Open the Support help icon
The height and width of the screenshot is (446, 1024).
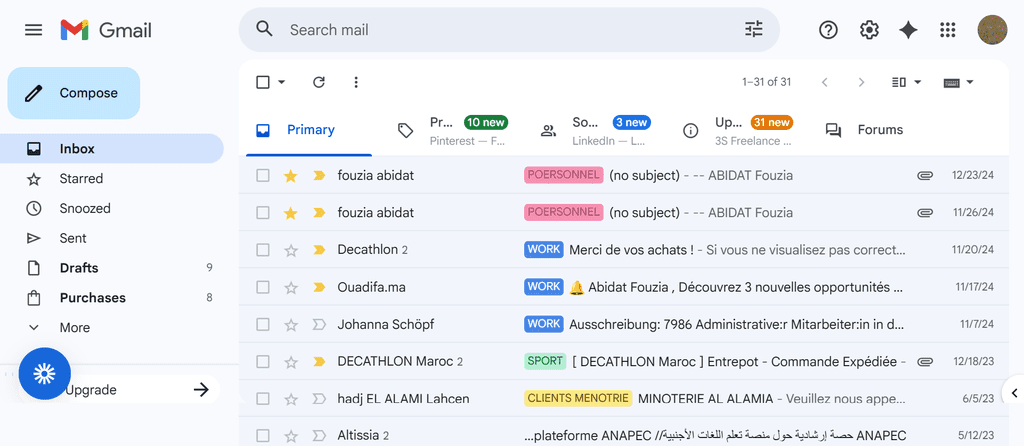click(x=828, y=30)
